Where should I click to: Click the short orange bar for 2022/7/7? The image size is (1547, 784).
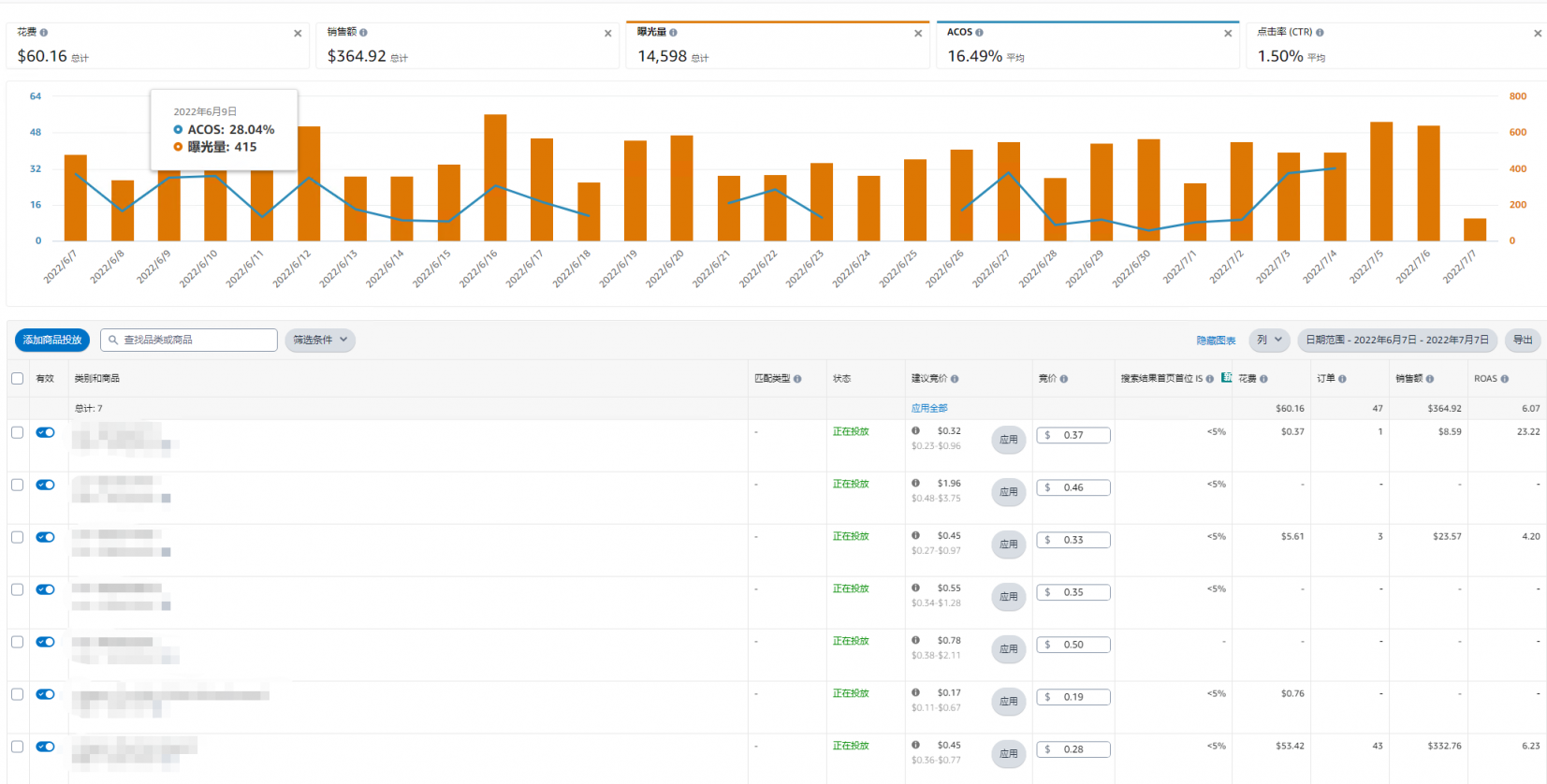coord(1475,230)
